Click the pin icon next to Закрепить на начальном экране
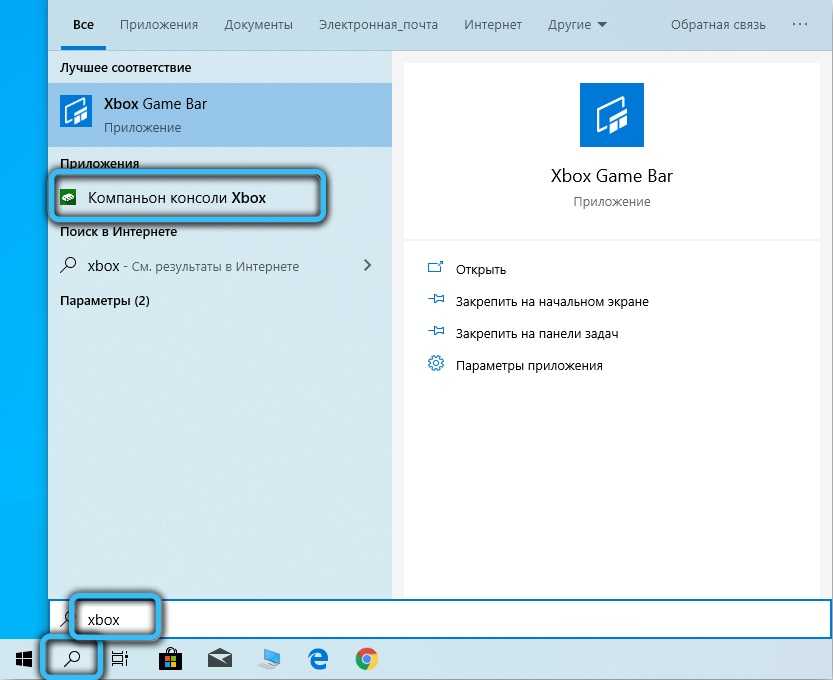 (x=436, y=299)
